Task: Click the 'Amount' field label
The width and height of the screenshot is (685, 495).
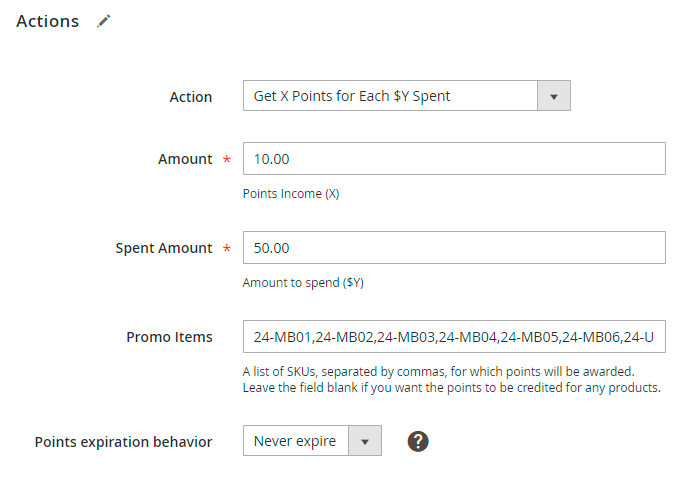Action: pyautogui.click(x=185, y=159)
